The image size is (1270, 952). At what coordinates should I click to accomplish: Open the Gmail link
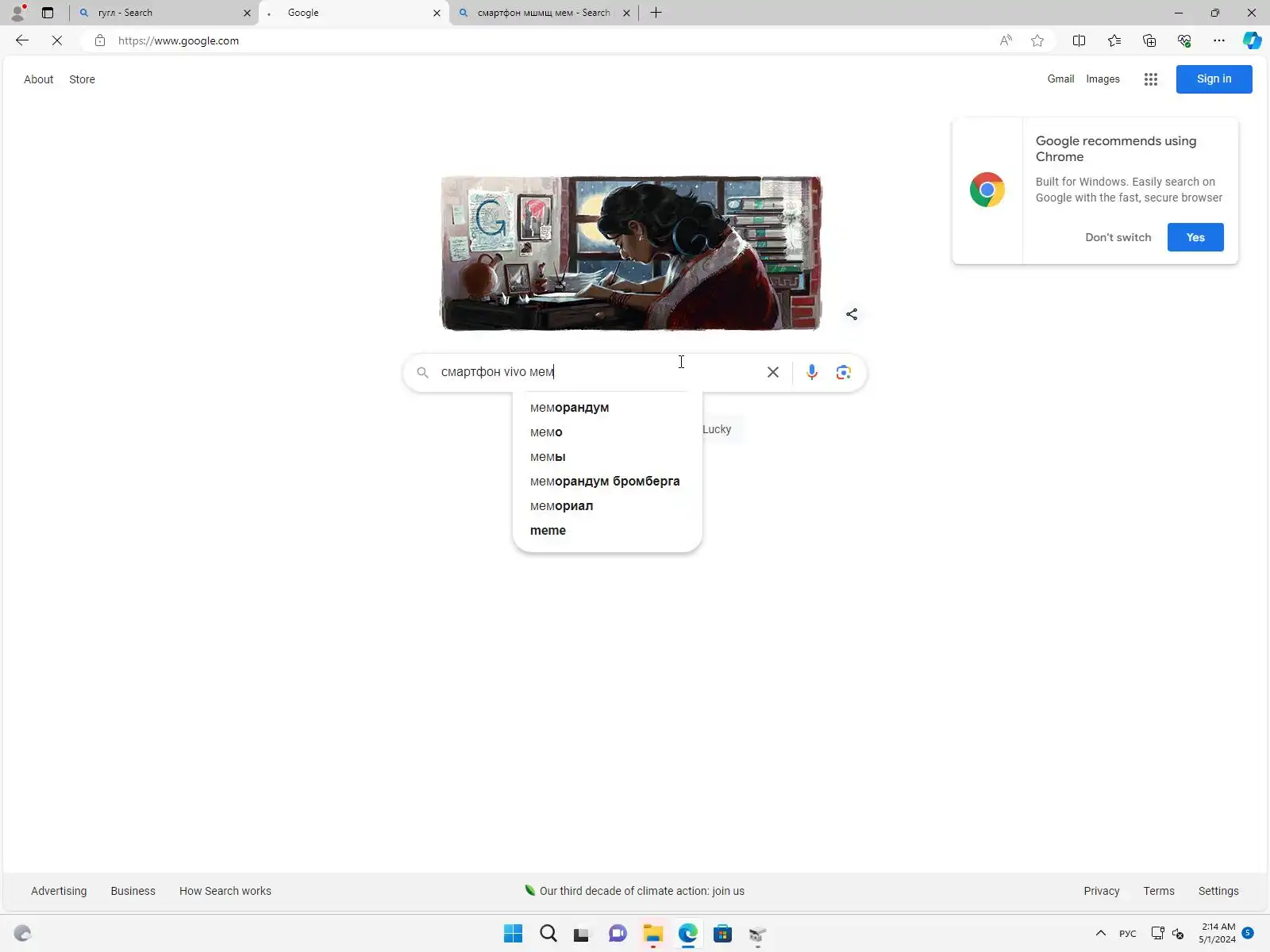tap(1060, 79)
